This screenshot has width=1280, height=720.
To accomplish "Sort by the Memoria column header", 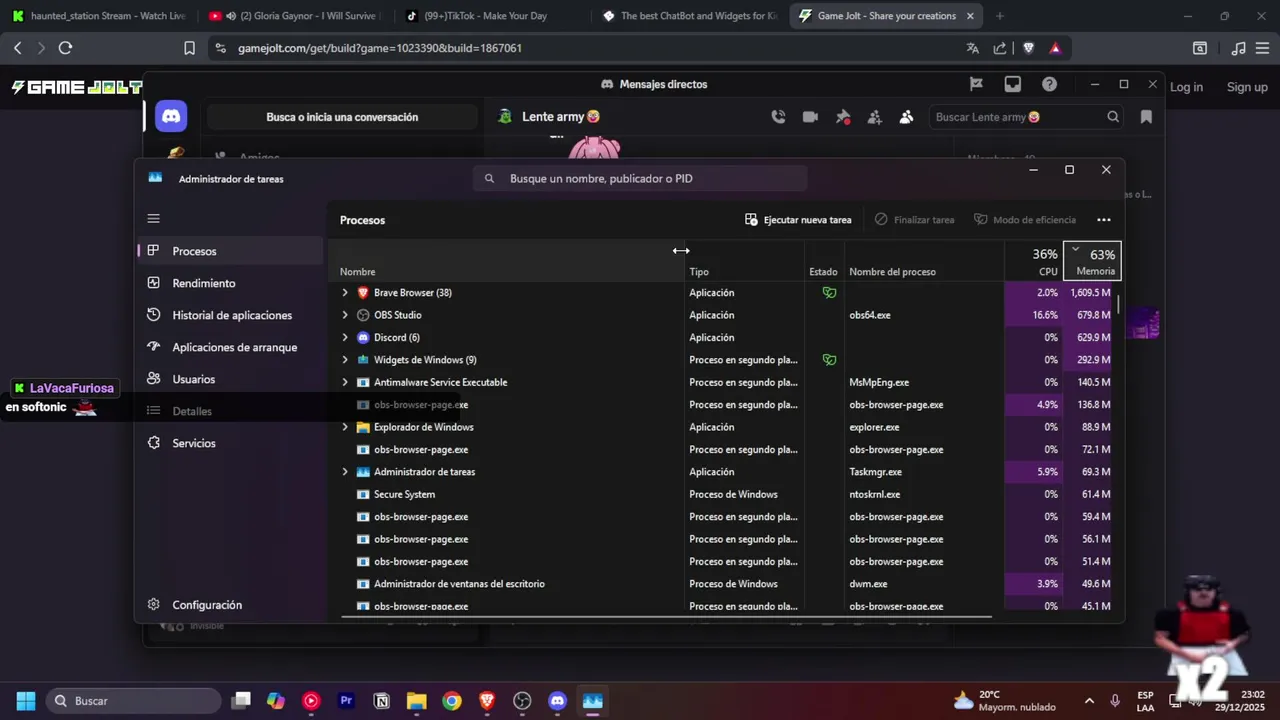I will [x=1092, y=261].
